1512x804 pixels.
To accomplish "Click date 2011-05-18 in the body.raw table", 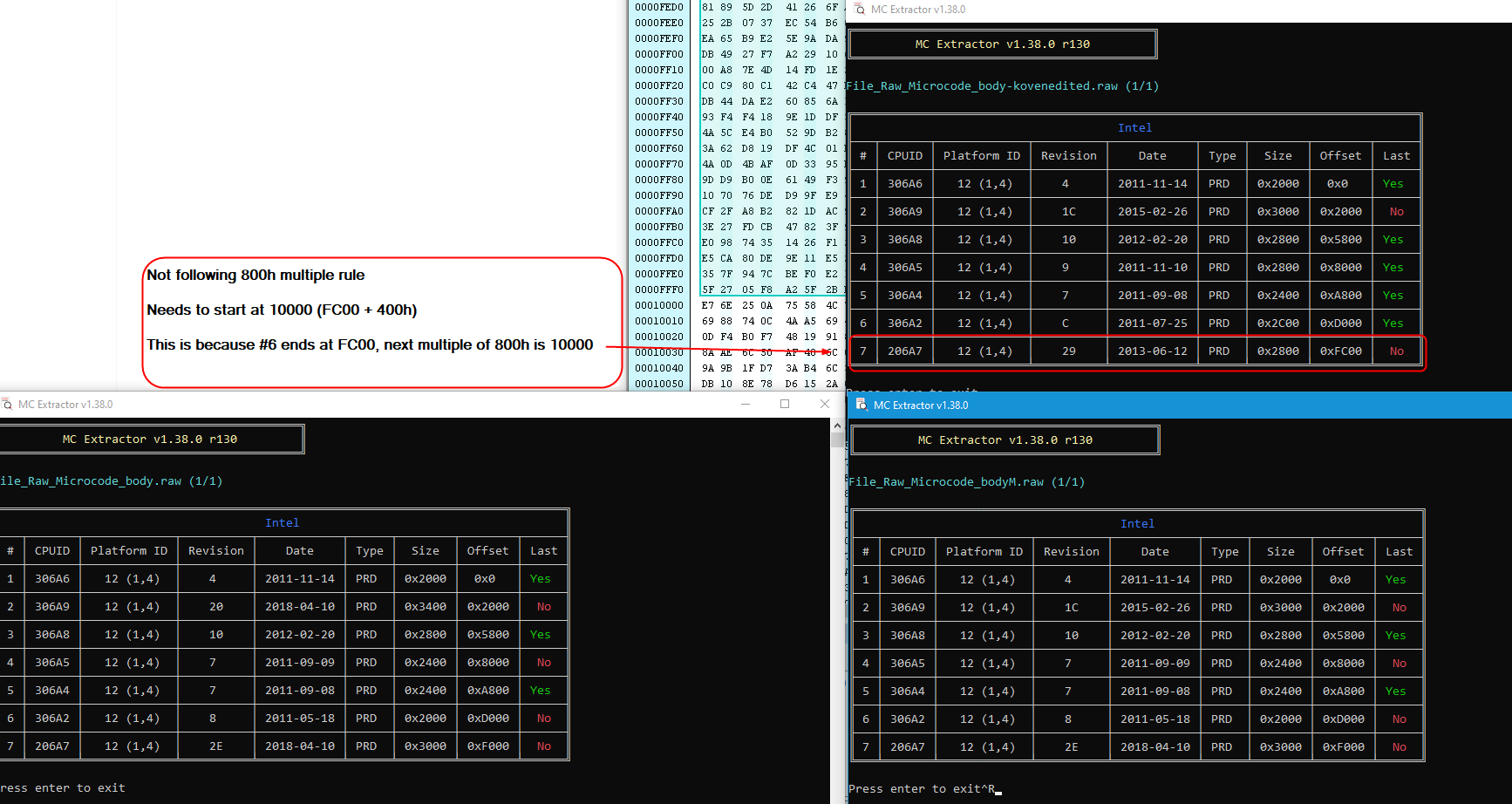I will 300,718.
